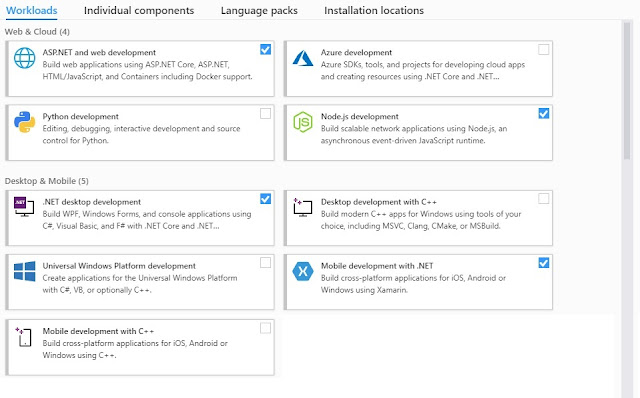Check Mobile development with C++ workload

click(265, 328)
